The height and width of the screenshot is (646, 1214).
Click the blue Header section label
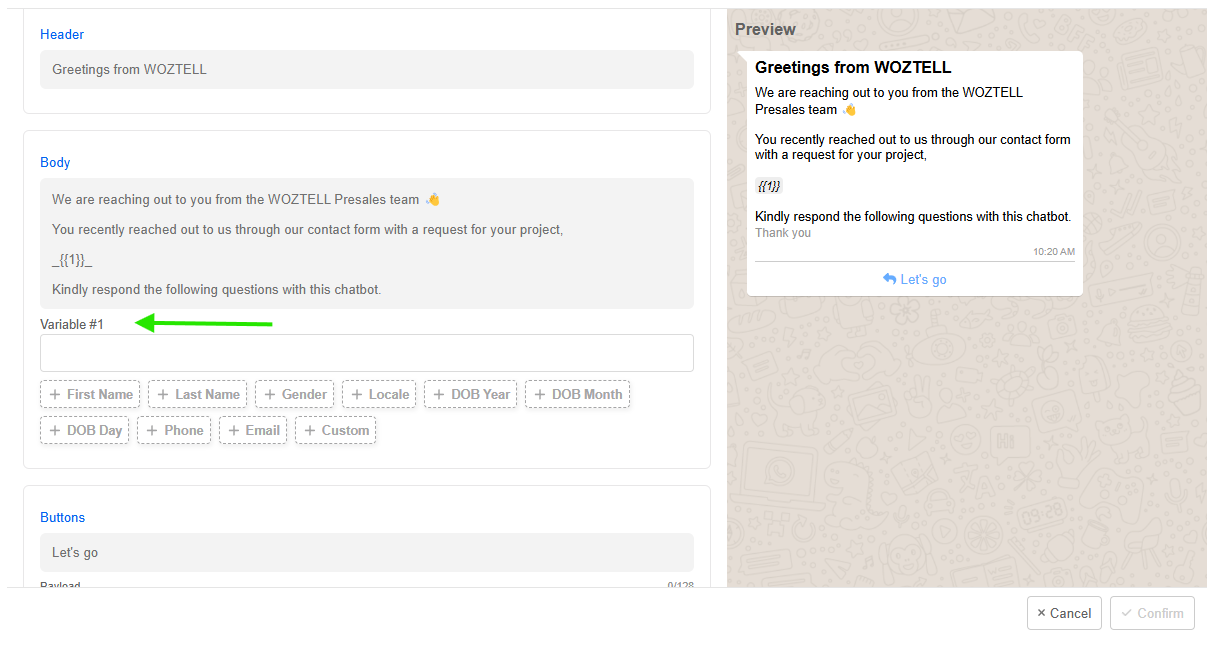click(x=62, y=34)
